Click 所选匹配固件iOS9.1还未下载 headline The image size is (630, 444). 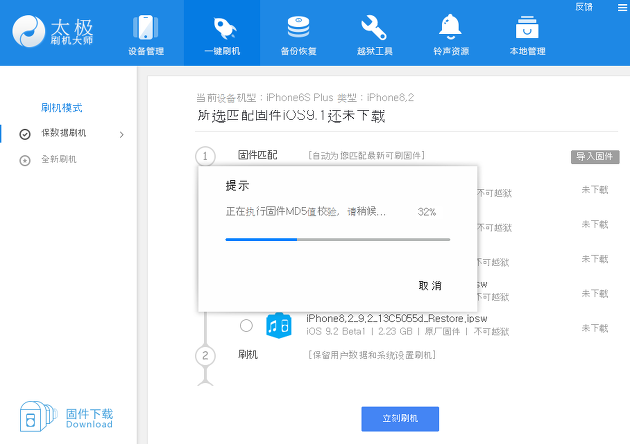point(291,116)
